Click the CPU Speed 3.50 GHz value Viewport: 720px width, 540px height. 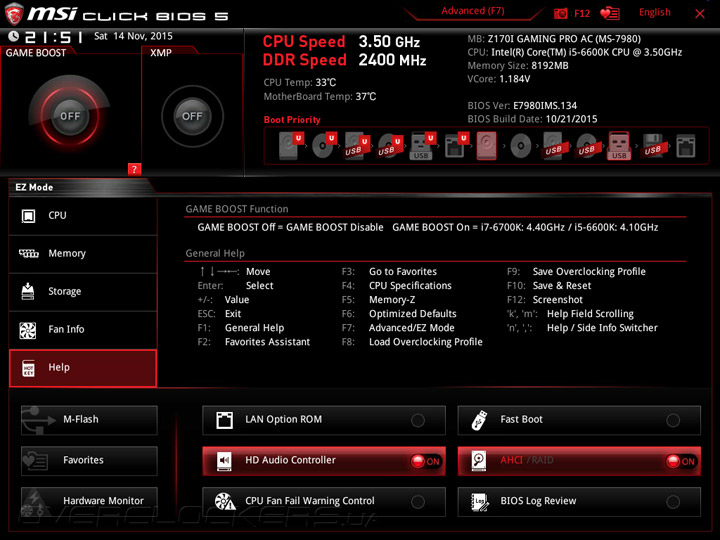point(389,42)
